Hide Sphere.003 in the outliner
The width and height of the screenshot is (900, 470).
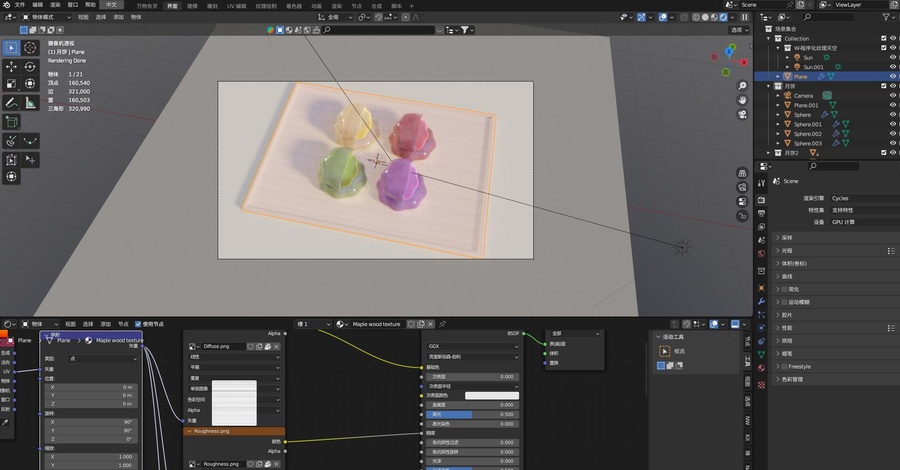point(893,143)
